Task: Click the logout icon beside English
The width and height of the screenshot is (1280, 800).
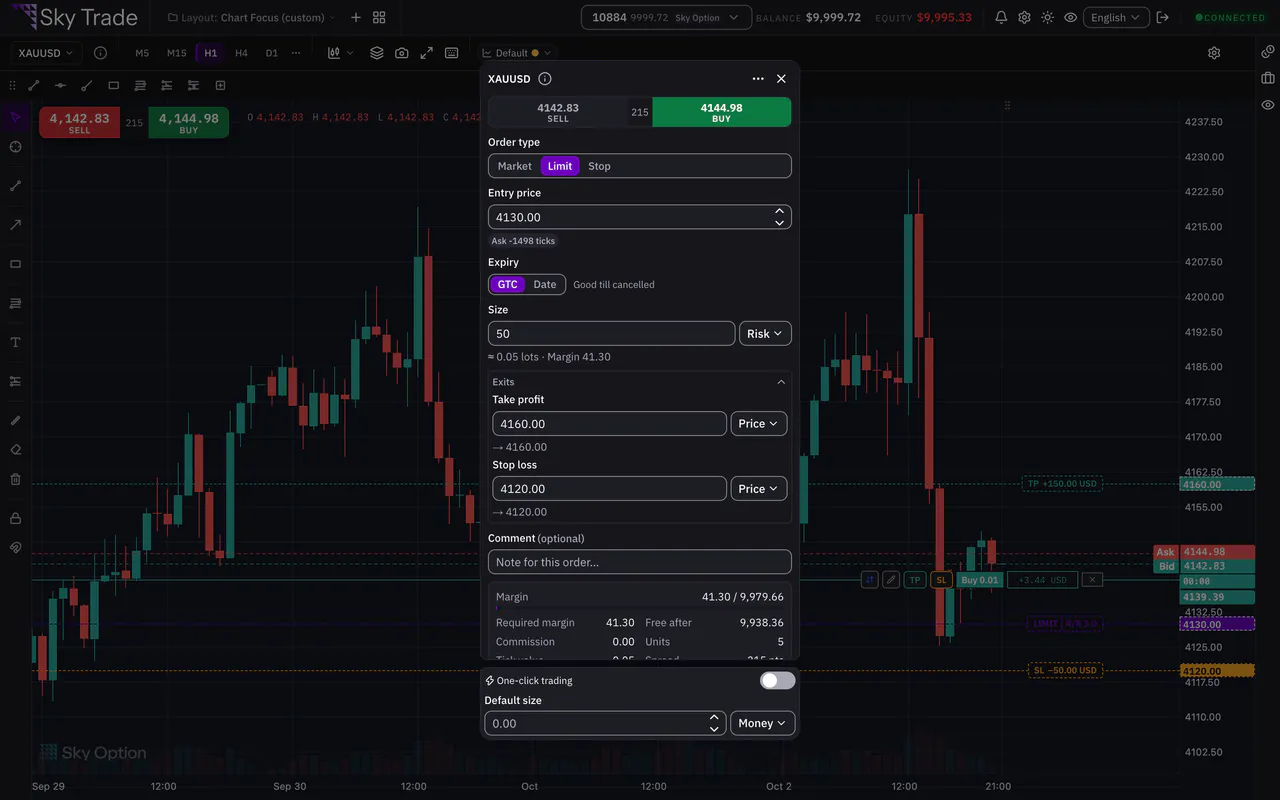Action: pos(1162,17)
